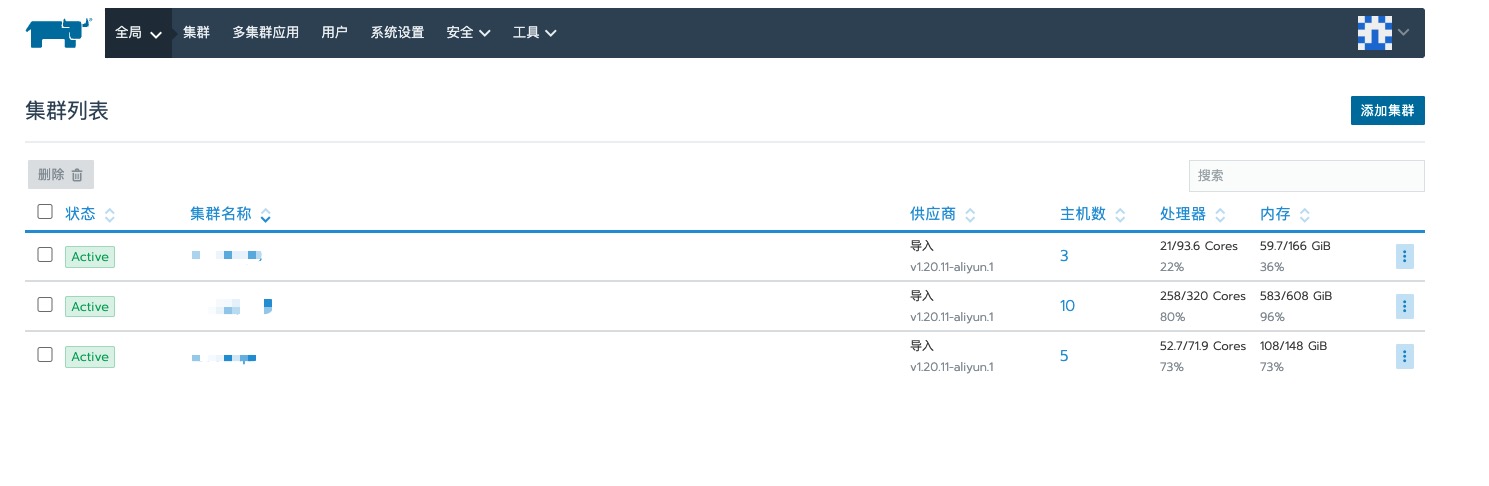Viewport: 1489px width, 486px height.
Task: Check the checkbox for the 3-host cluster
Action: point(45,255)
